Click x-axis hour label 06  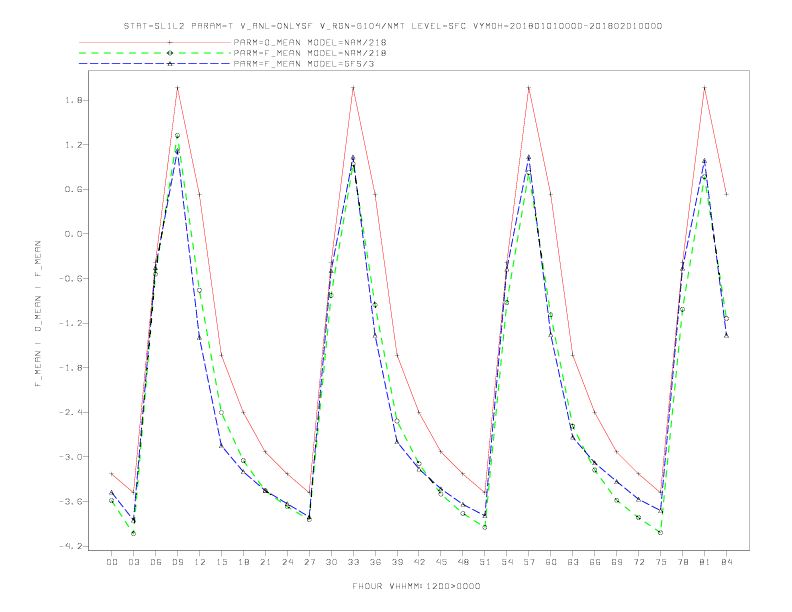tap(156, 562)
